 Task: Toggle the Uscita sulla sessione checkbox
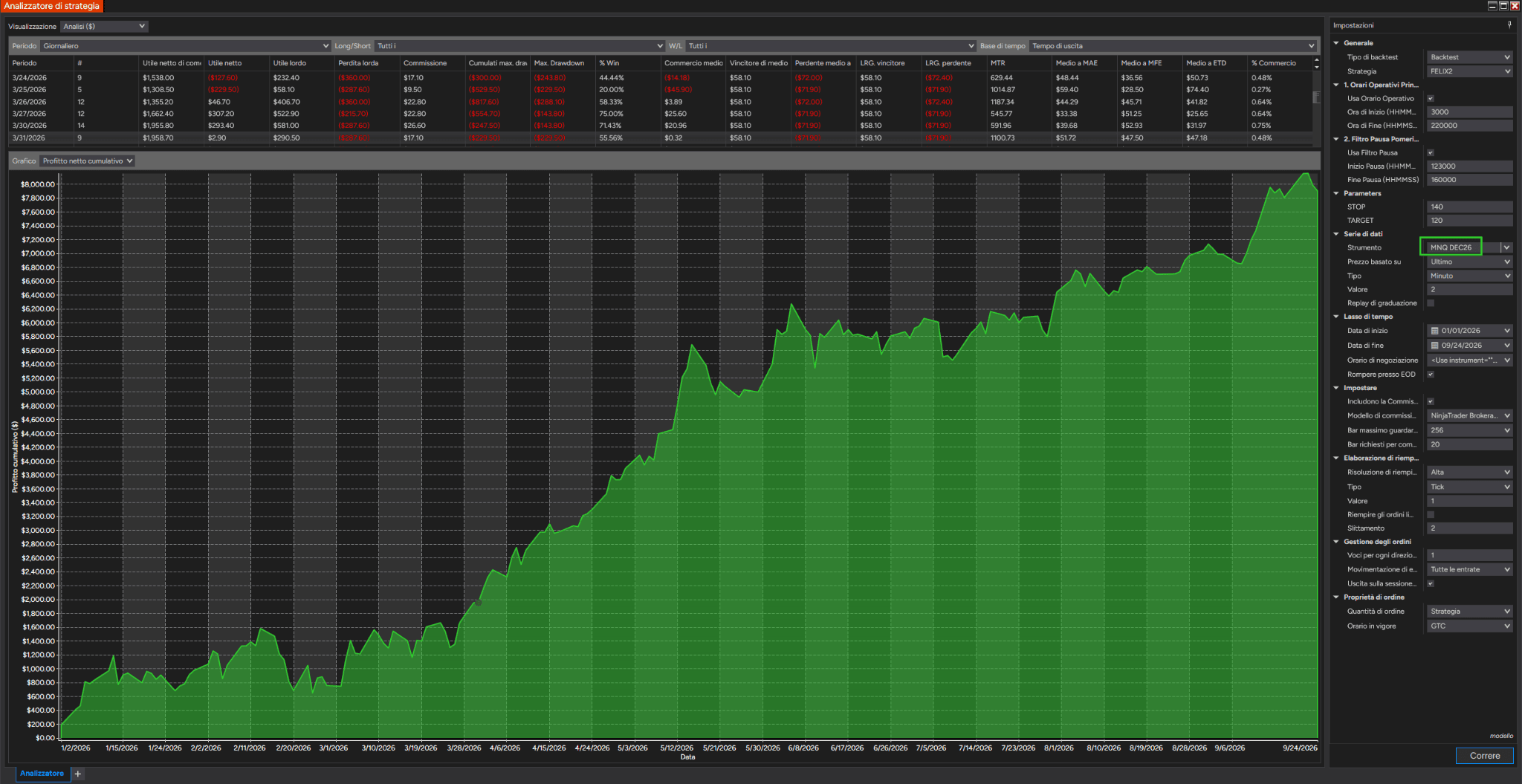[1431, 584]
